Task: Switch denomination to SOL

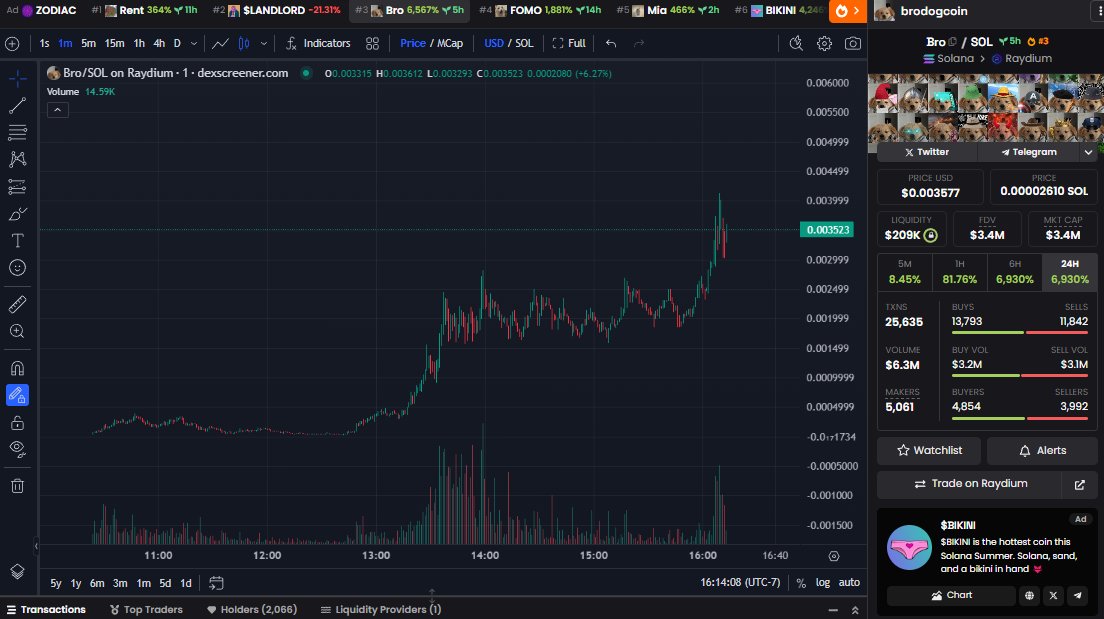Action: (525, 44)
